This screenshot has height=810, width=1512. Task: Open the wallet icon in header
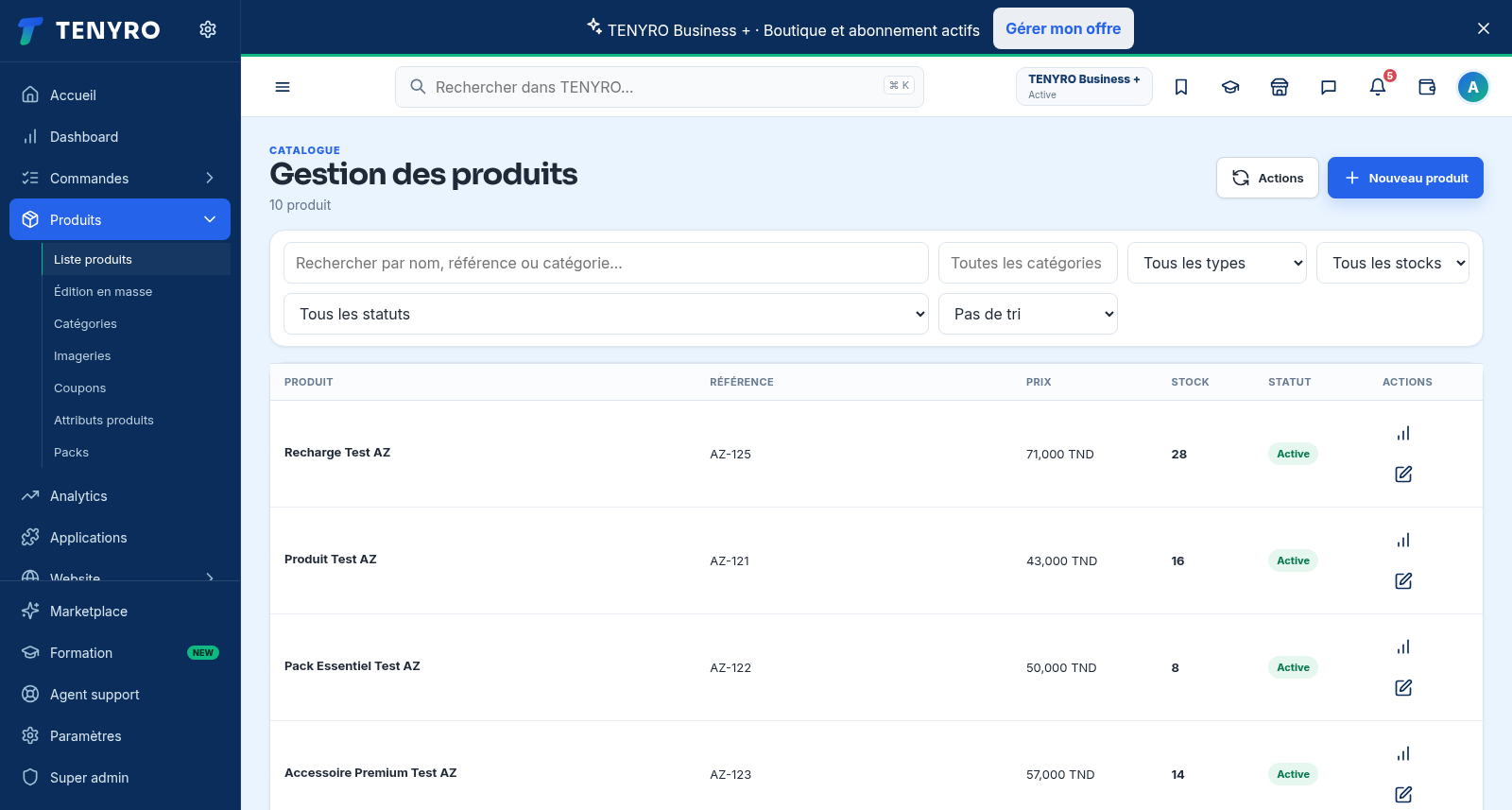point(1427,87)
